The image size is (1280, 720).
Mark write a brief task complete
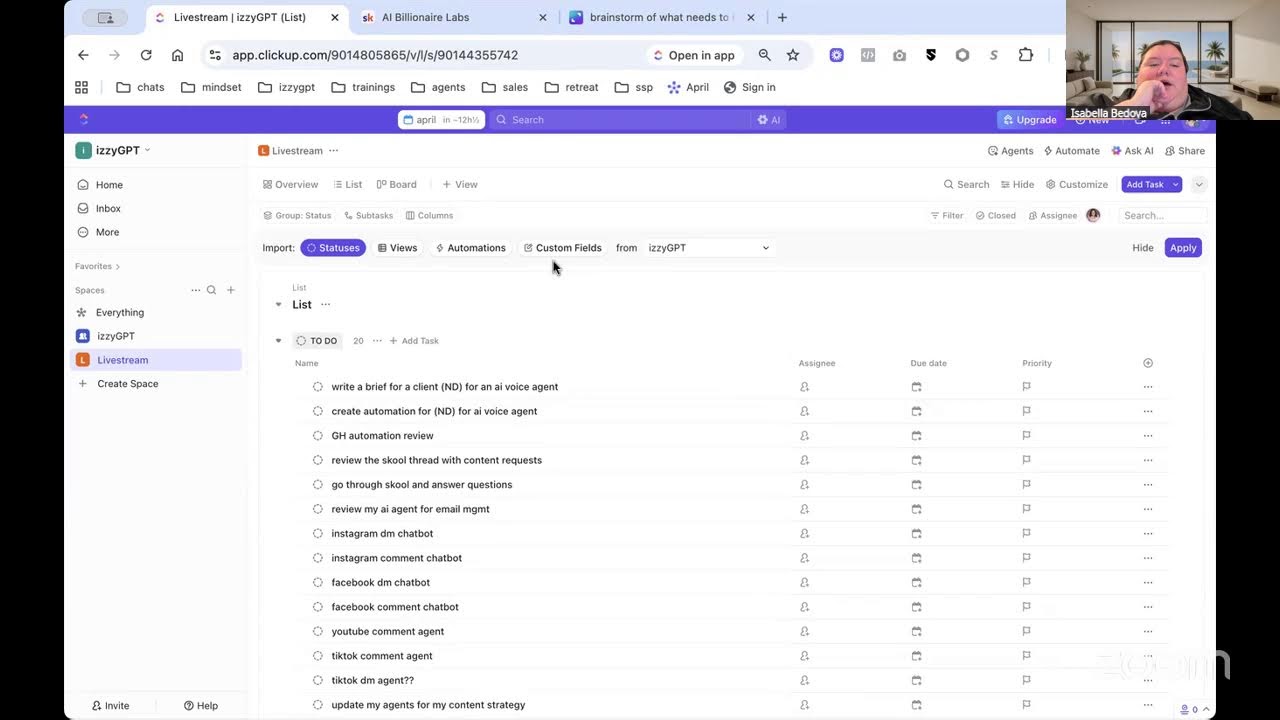(317, 387)
